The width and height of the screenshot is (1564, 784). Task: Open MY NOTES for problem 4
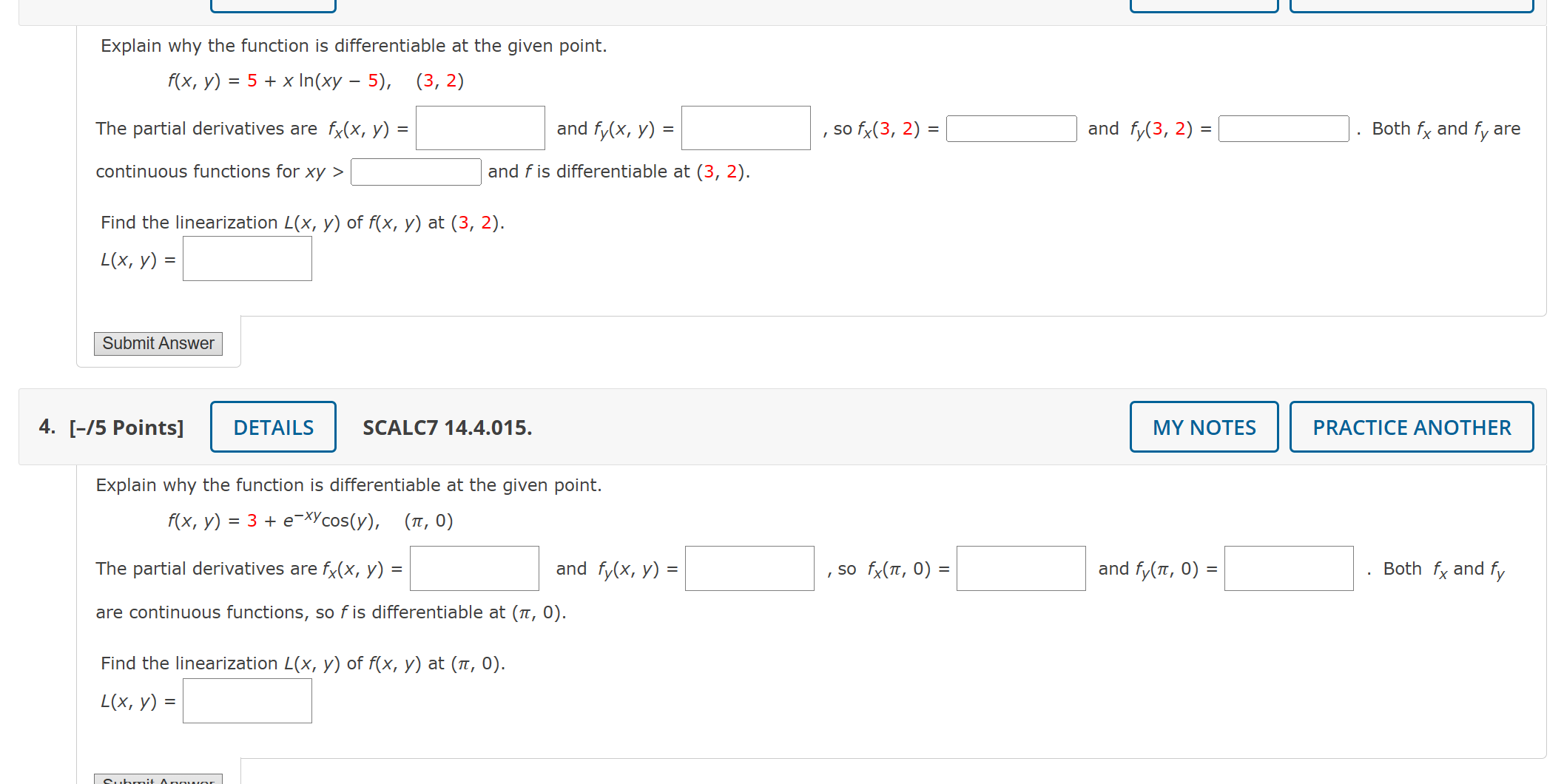(x=1203, y=427)
